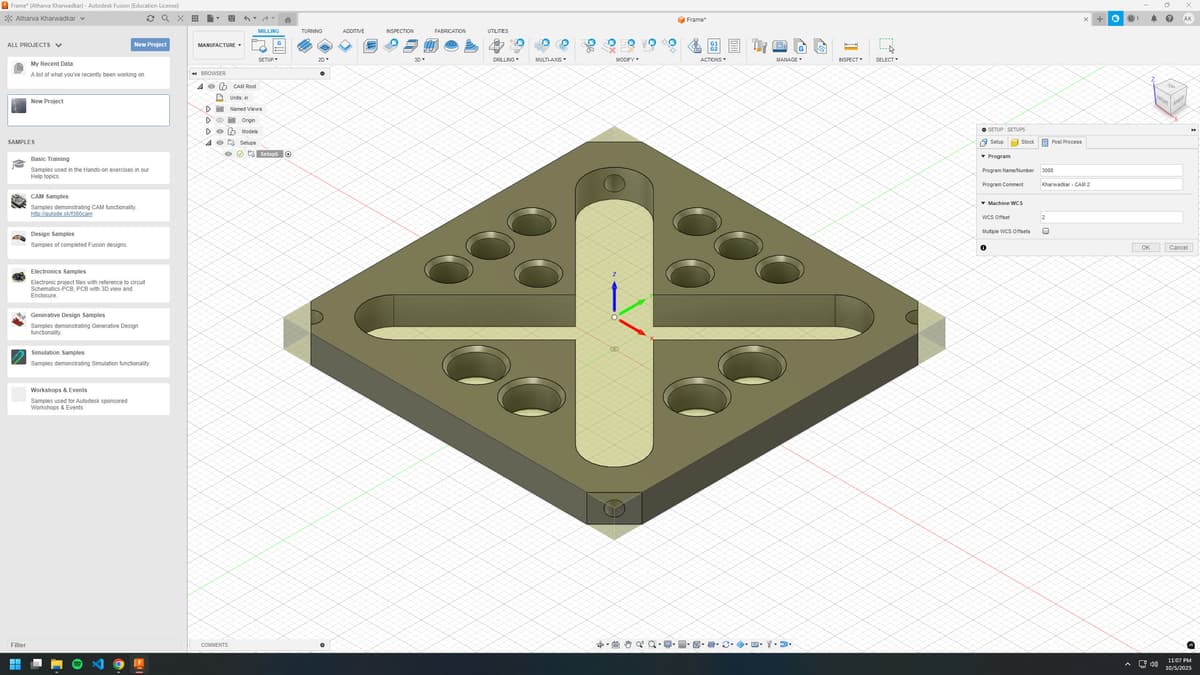The image size is (1200, 675).
Task: Open Spotify from the Windows taskbar
Action: click(x=77, y=664)
